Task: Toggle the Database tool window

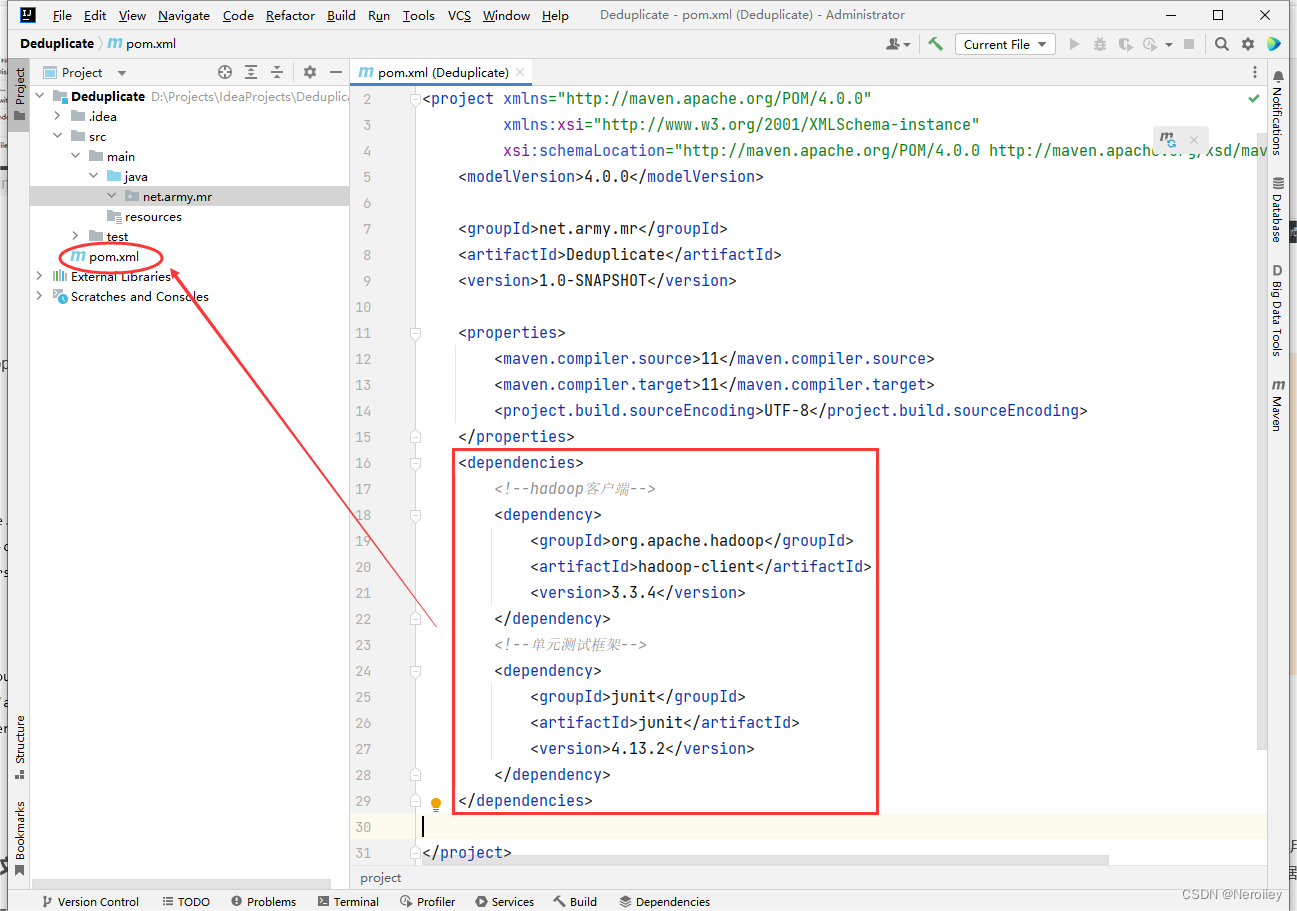Action: pyautogui.click(x=1278, y=209)
